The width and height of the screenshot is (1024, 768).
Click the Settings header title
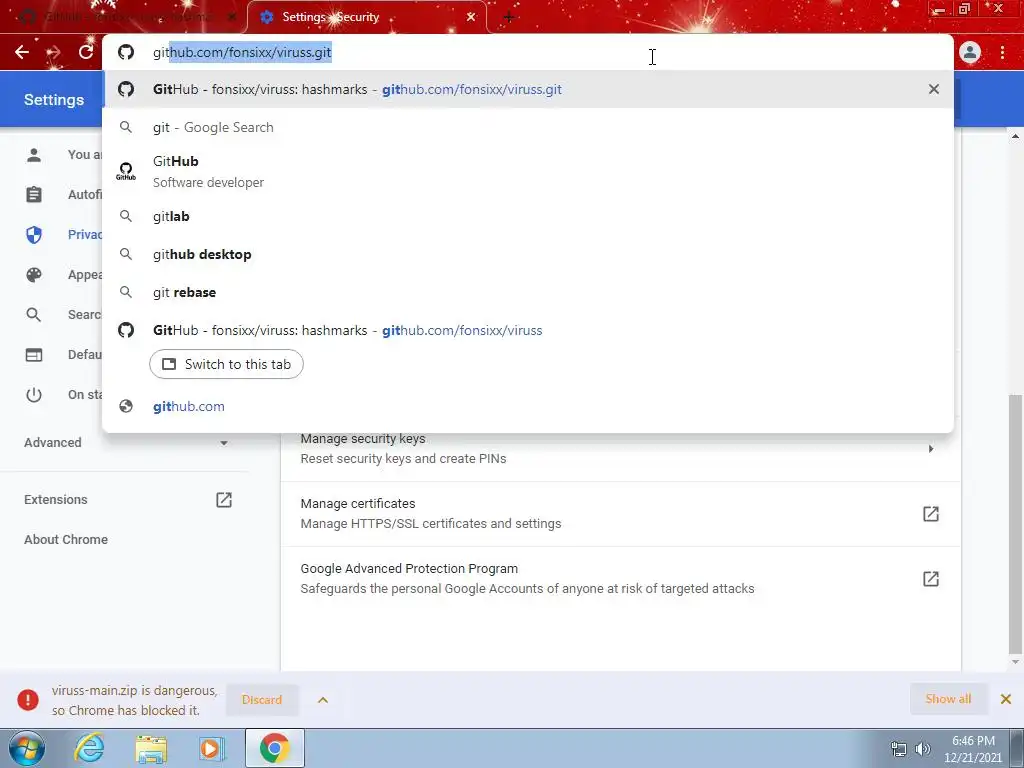(54, 99)
